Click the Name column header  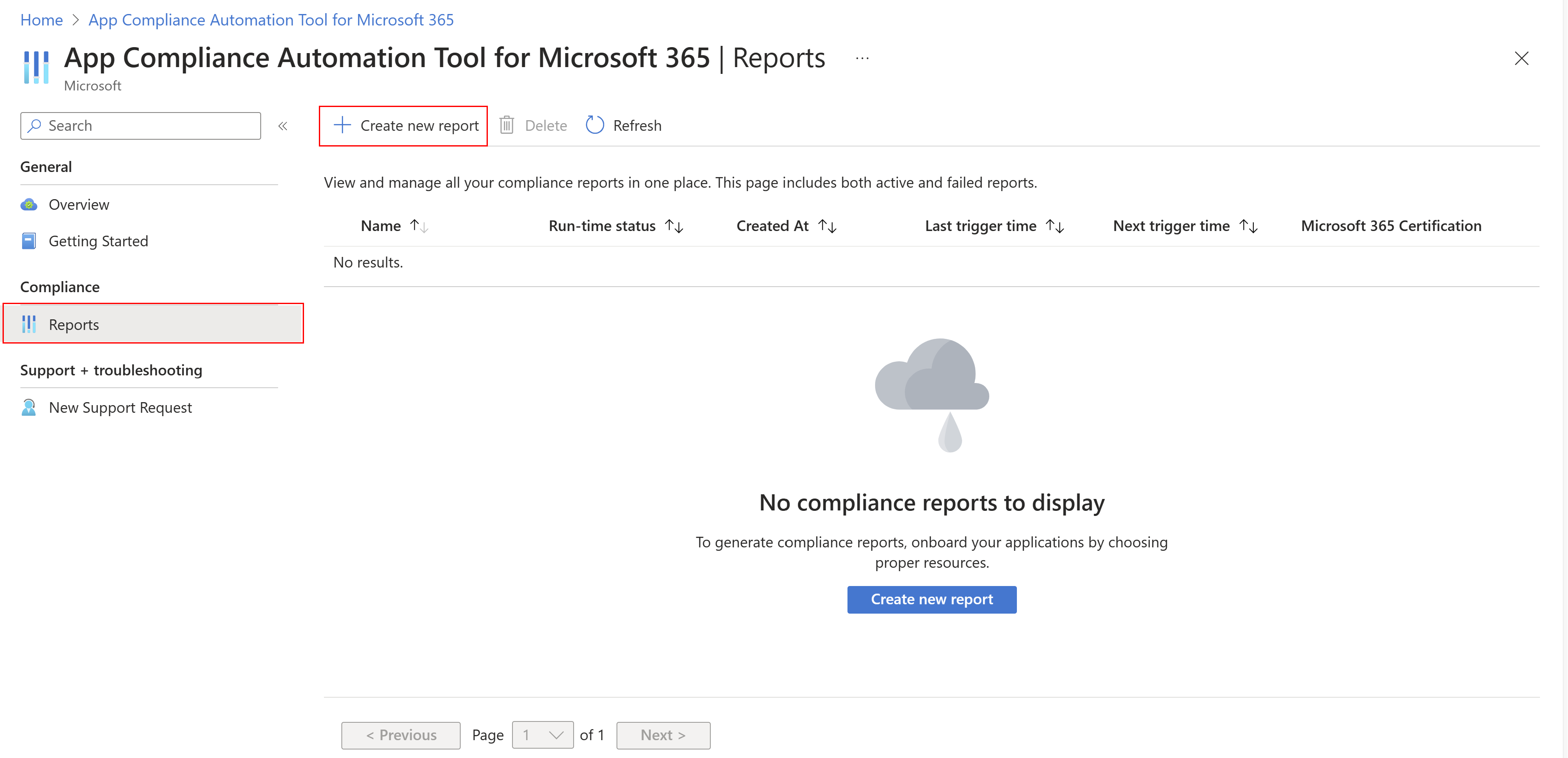click(380, 226)
